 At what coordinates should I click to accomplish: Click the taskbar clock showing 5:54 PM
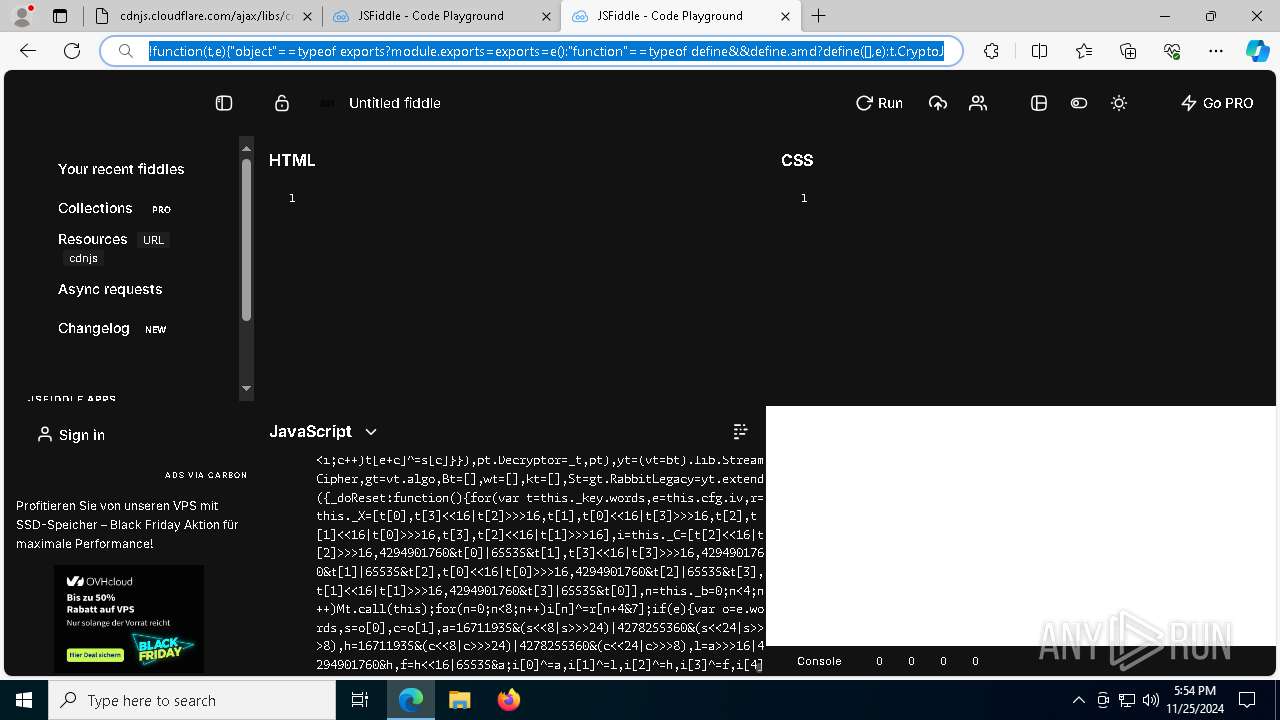[1195, 699]
